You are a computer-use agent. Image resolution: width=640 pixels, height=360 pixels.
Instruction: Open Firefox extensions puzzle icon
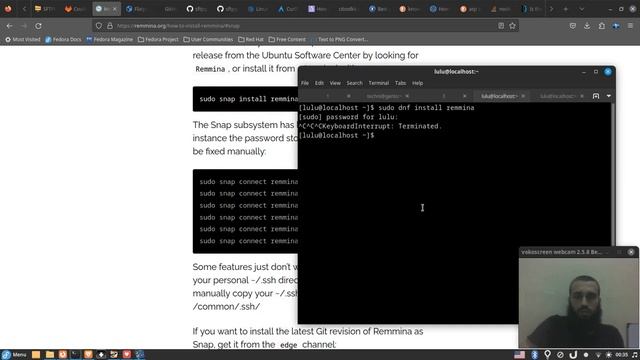602,26
